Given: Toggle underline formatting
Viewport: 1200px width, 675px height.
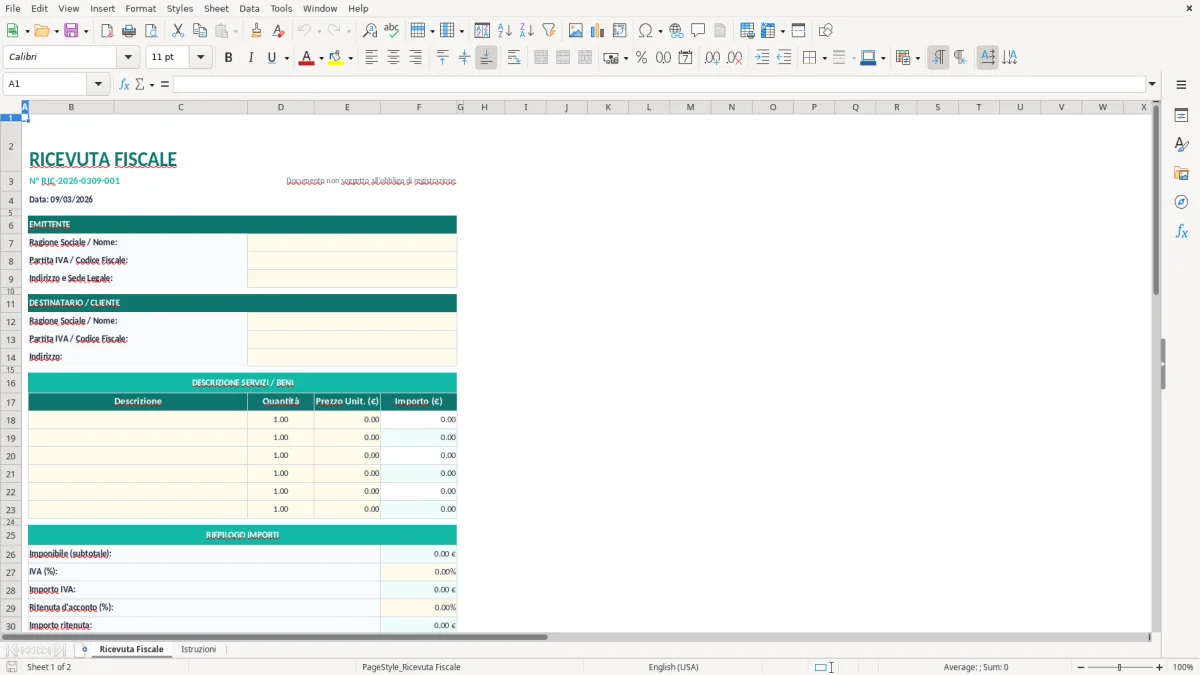Looking at the screenshot, I should pyautogui.click(x=271, y=58).
